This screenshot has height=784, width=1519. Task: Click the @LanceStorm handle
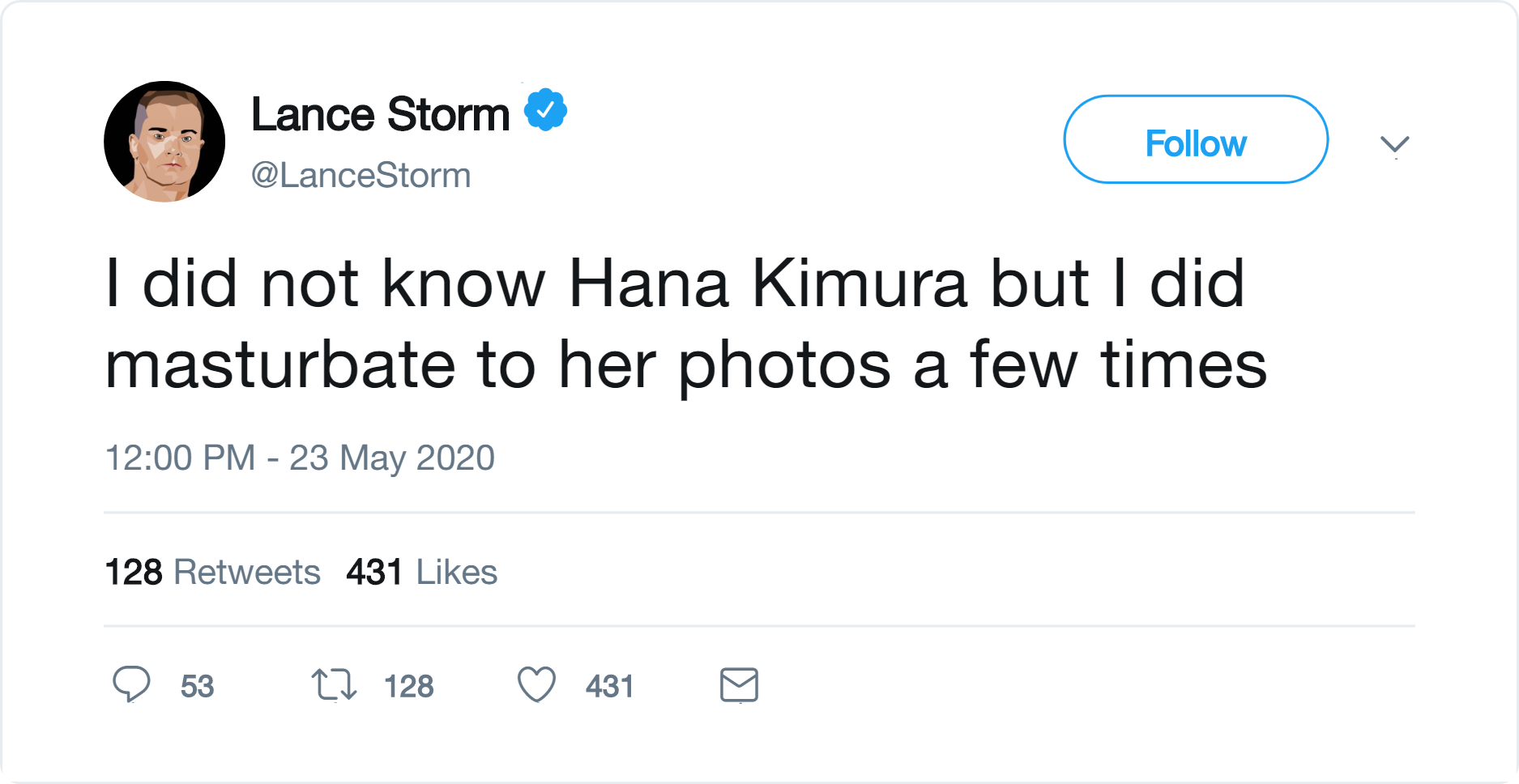point(361,176)
